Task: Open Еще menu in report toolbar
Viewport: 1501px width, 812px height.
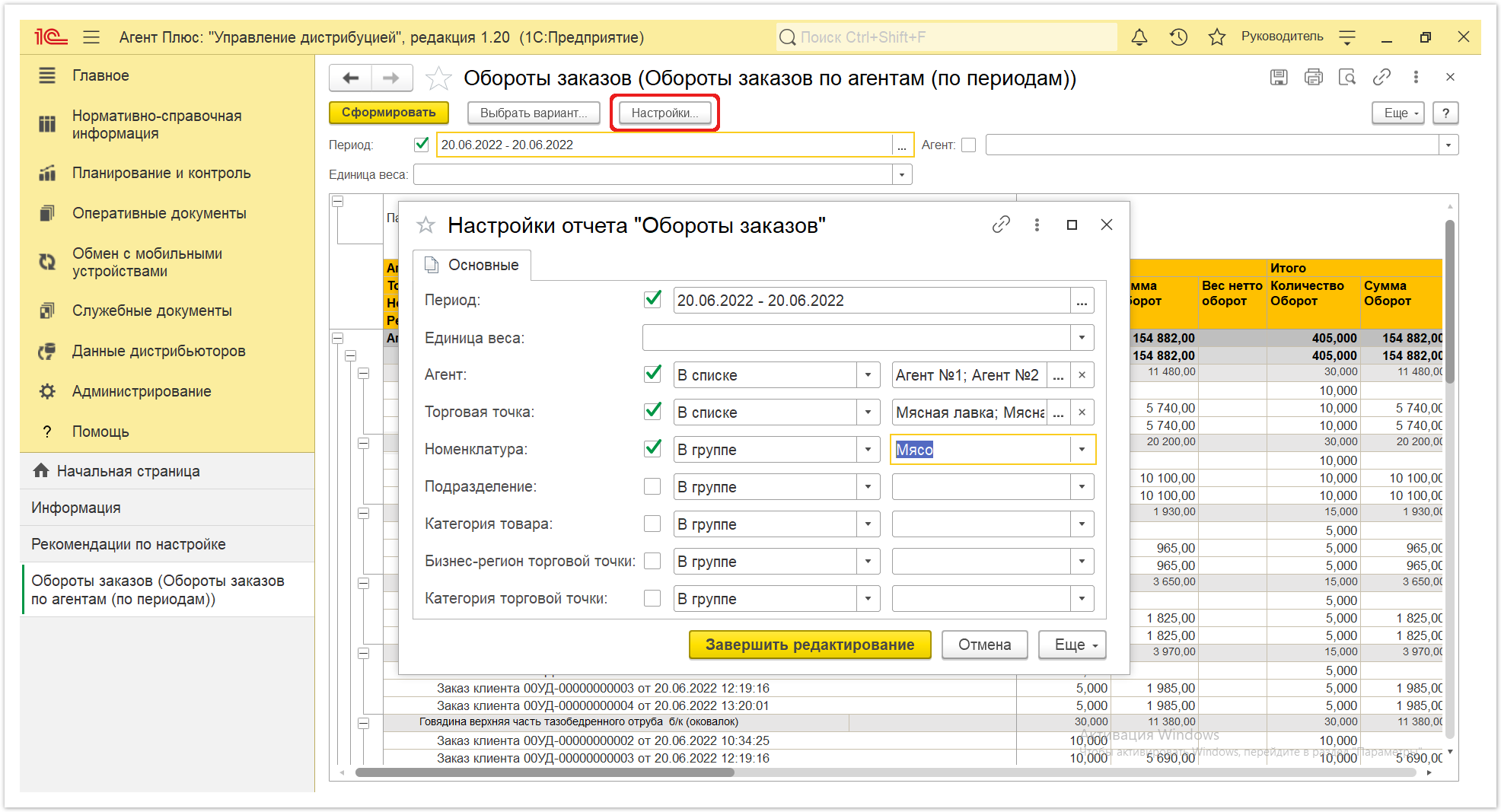Action: pyautogui.click(x=1398, y=113)
